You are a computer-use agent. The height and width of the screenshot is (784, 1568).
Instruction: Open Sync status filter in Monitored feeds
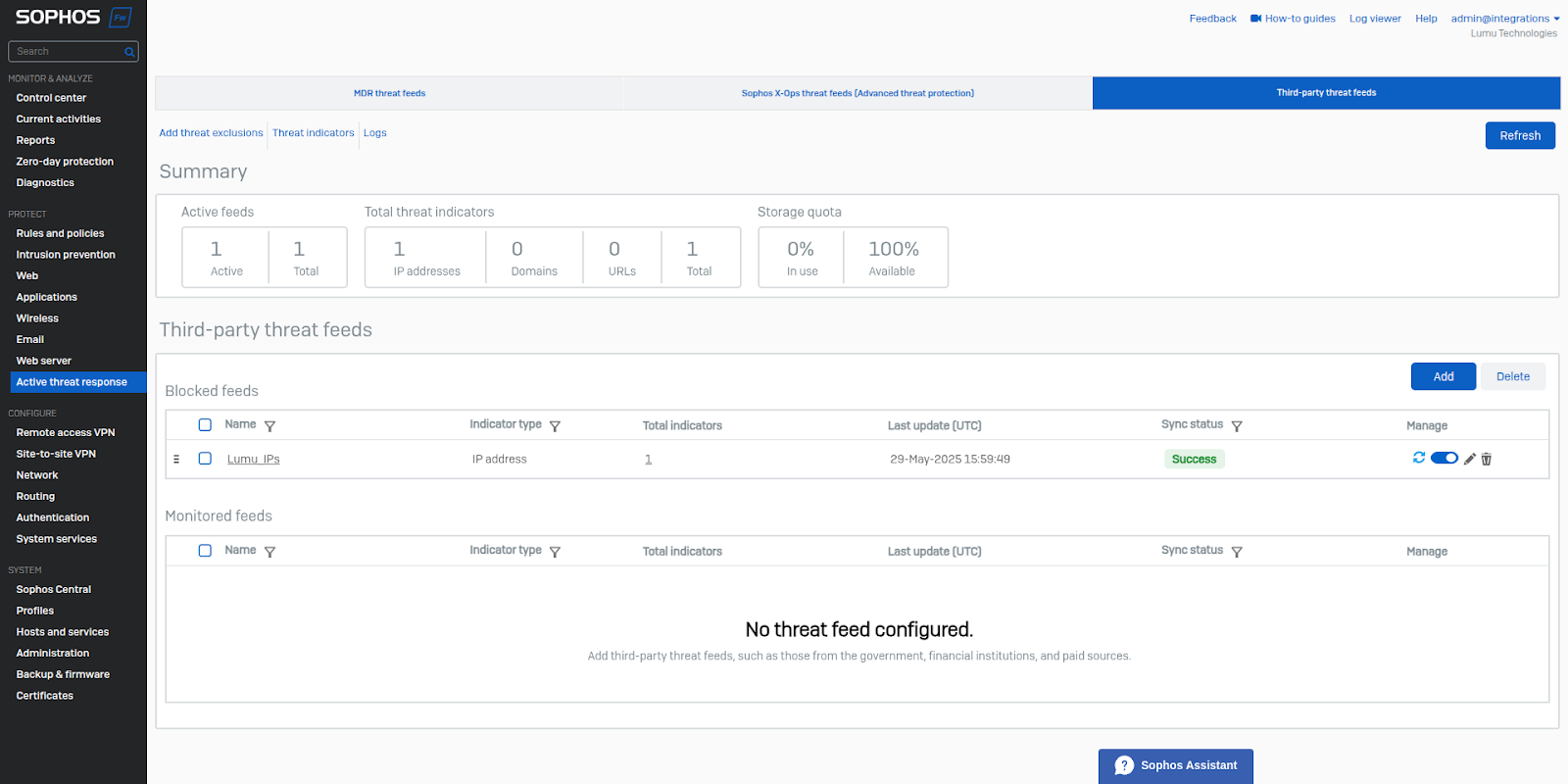(x=1237, y=552)
